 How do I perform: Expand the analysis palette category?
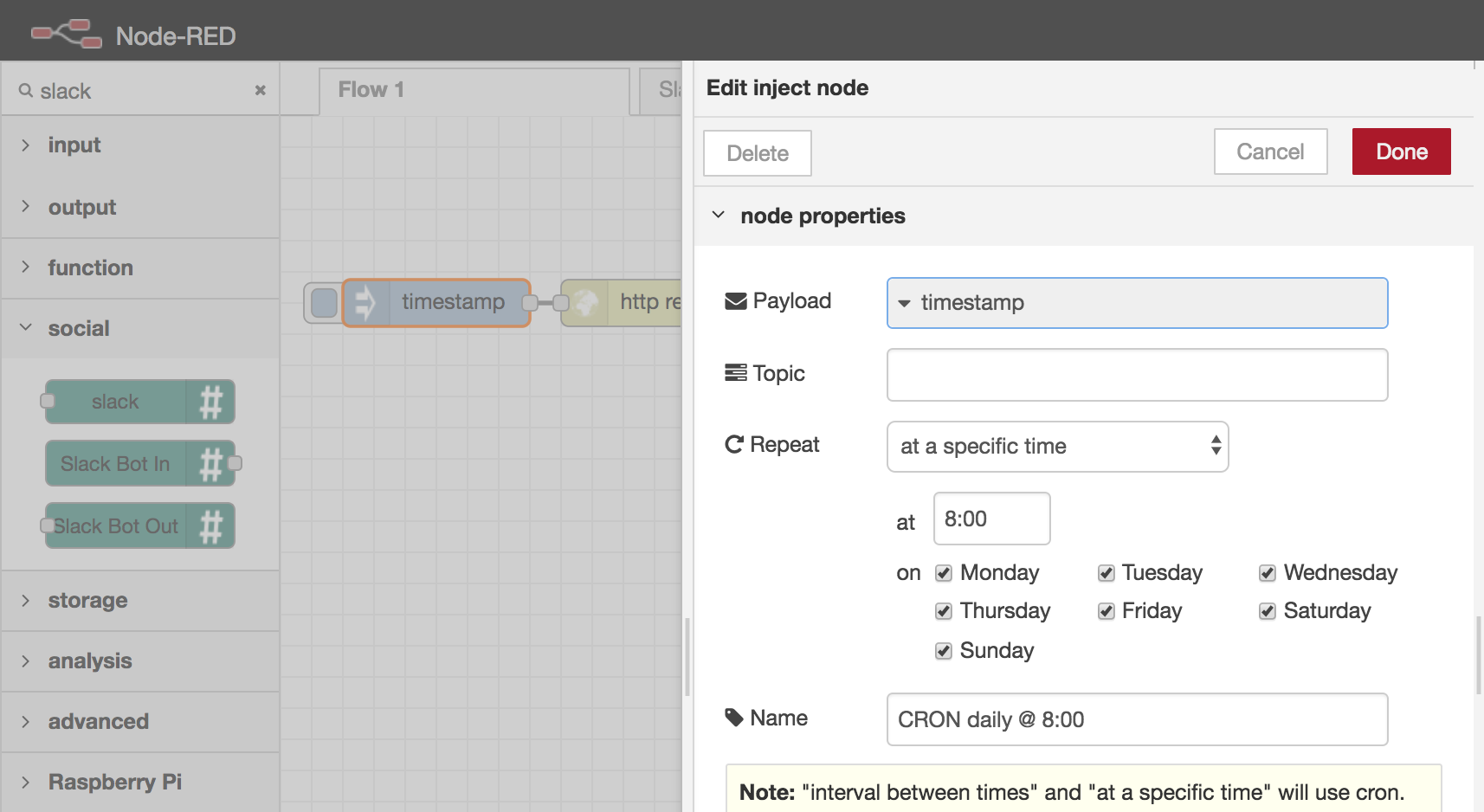pyautogui.click(x=140, y=661)
